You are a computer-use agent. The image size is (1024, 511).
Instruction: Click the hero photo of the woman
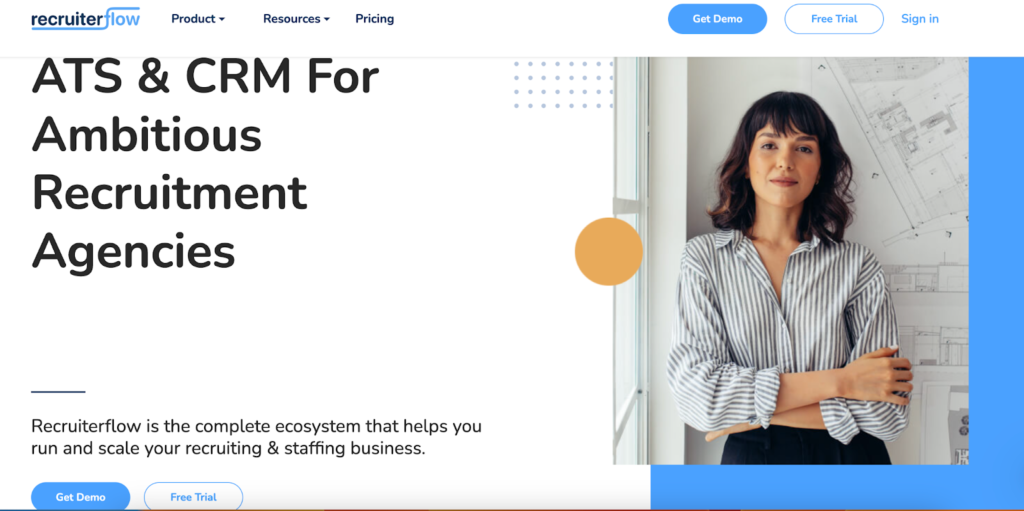pos(790,261)
